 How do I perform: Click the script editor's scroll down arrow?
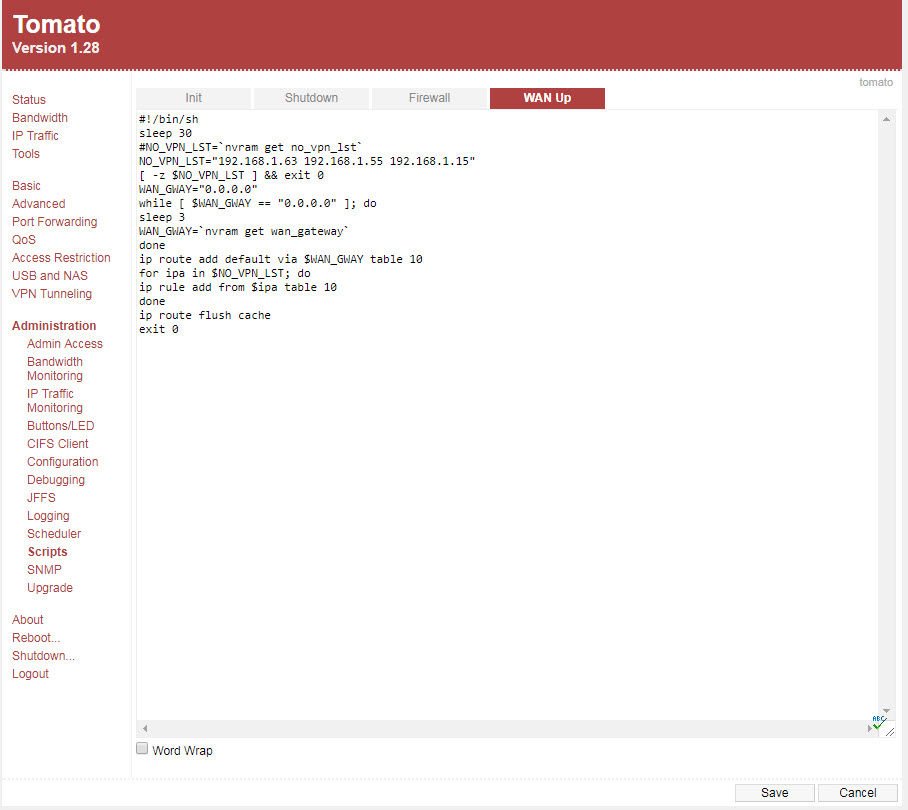[886, 711]
